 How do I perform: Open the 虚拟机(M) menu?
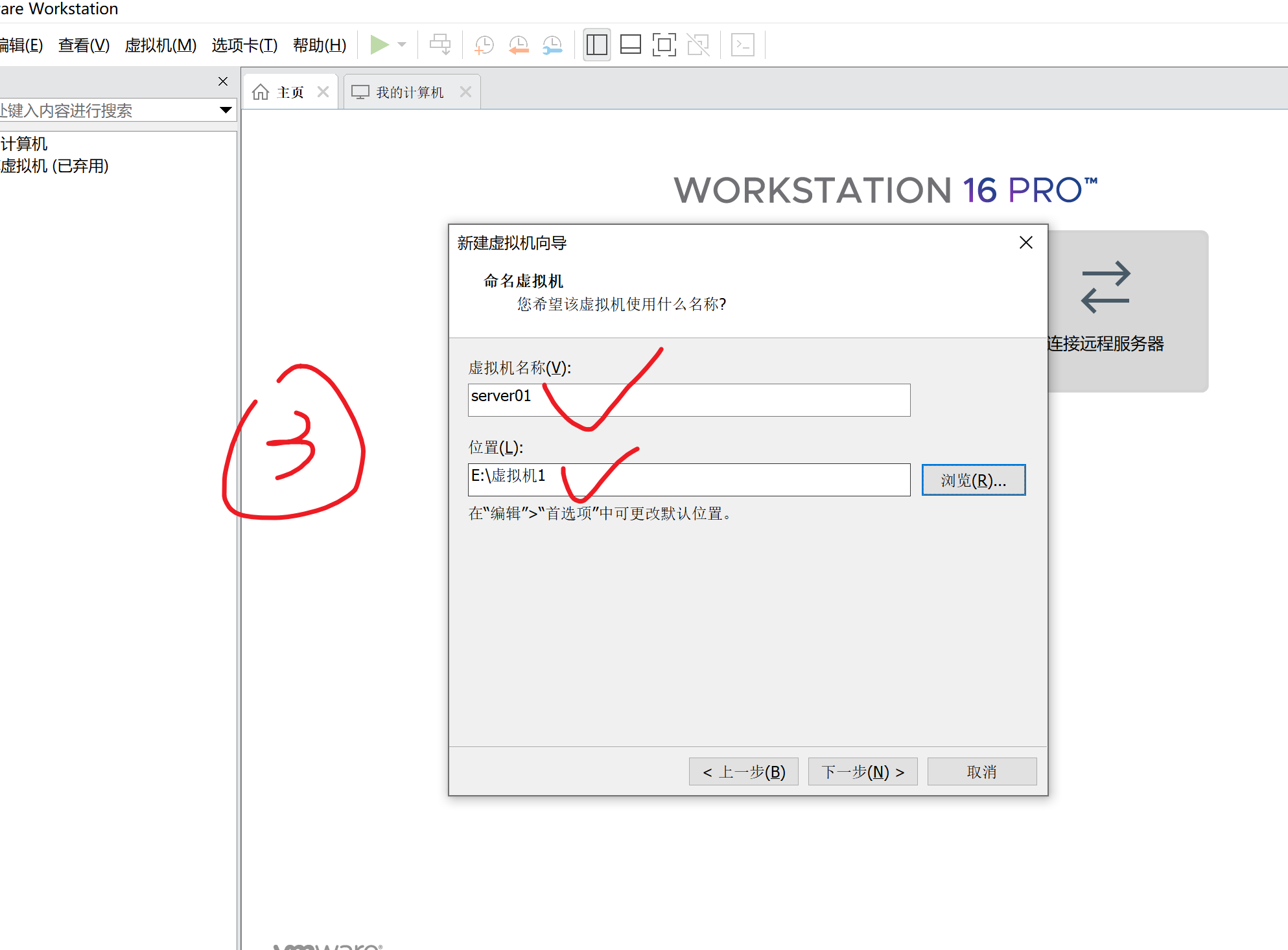[161, 45]
